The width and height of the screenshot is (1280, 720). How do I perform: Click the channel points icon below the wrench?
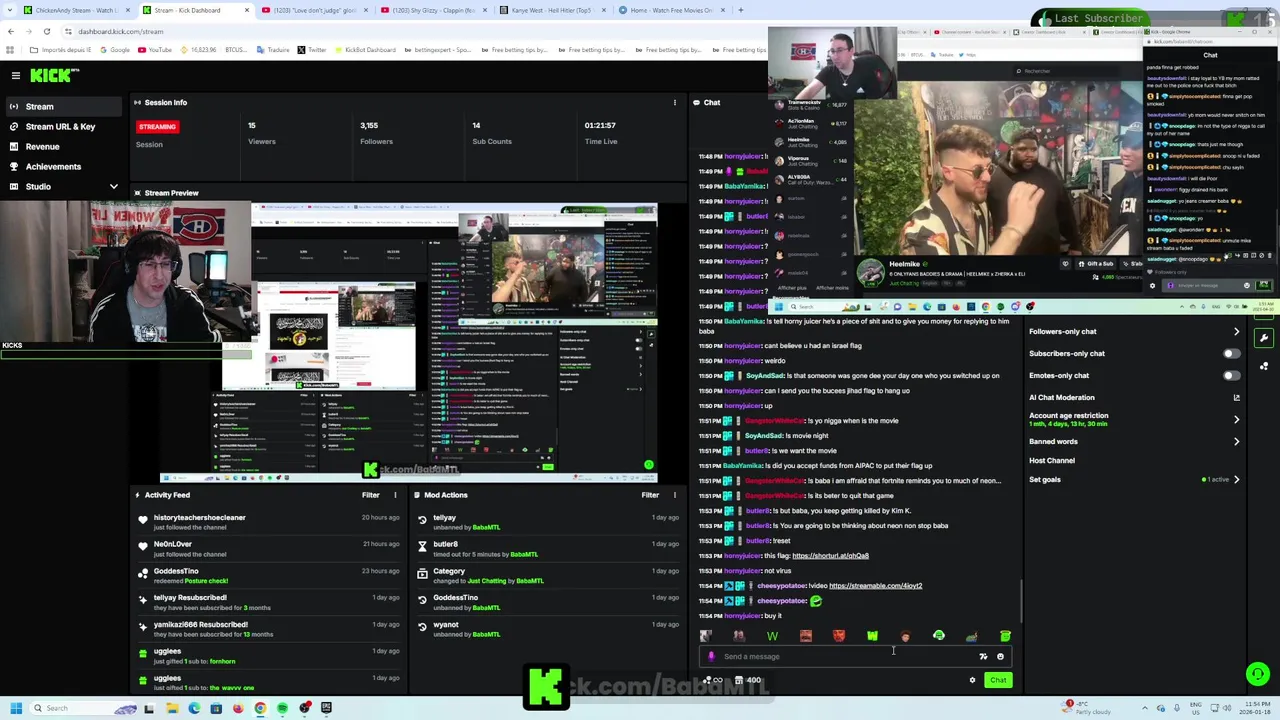1264,367
